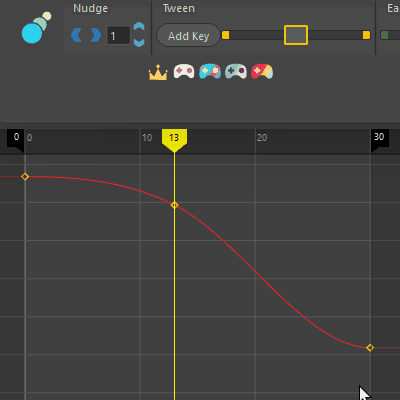This screenshot has width=400, height=400.
Task: Click the white gamepad icon
Action: 184,71
